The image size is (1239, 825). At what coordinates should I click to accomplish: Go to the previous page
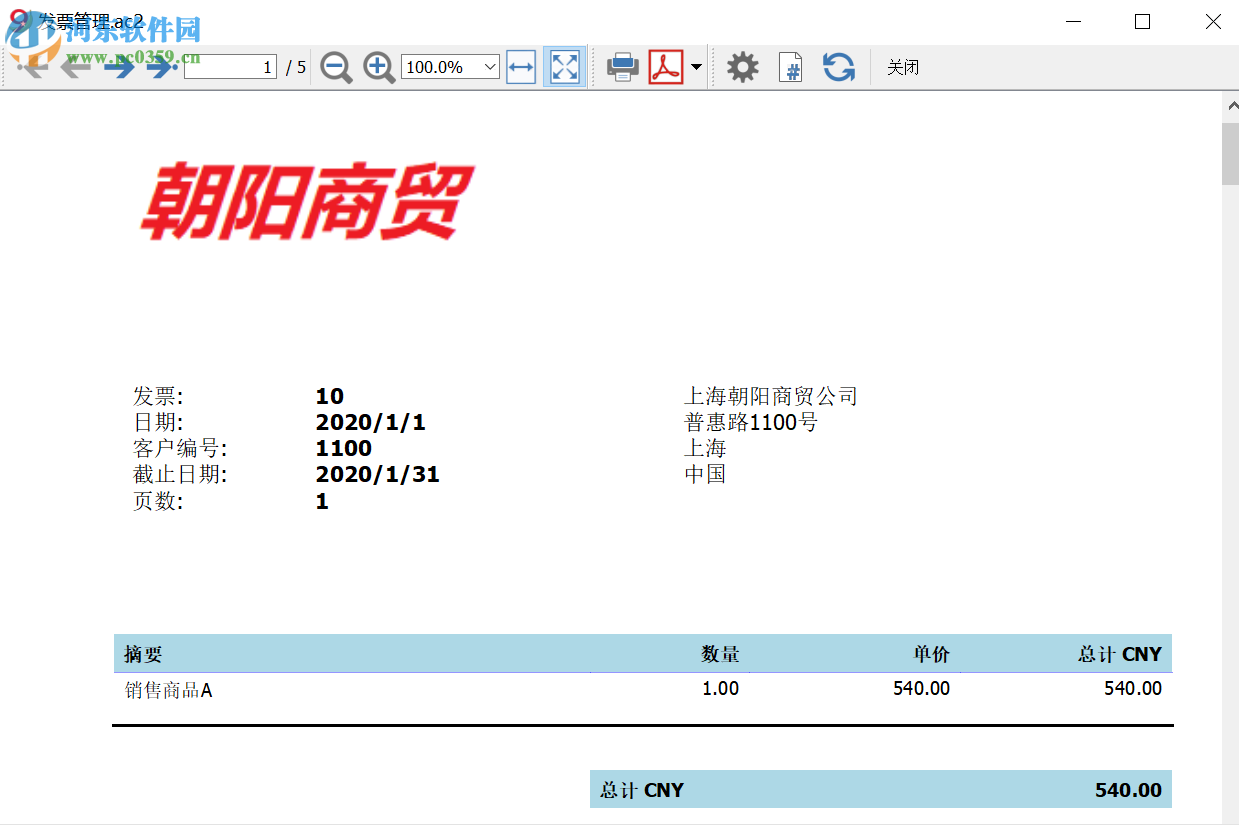coord(76,67)
